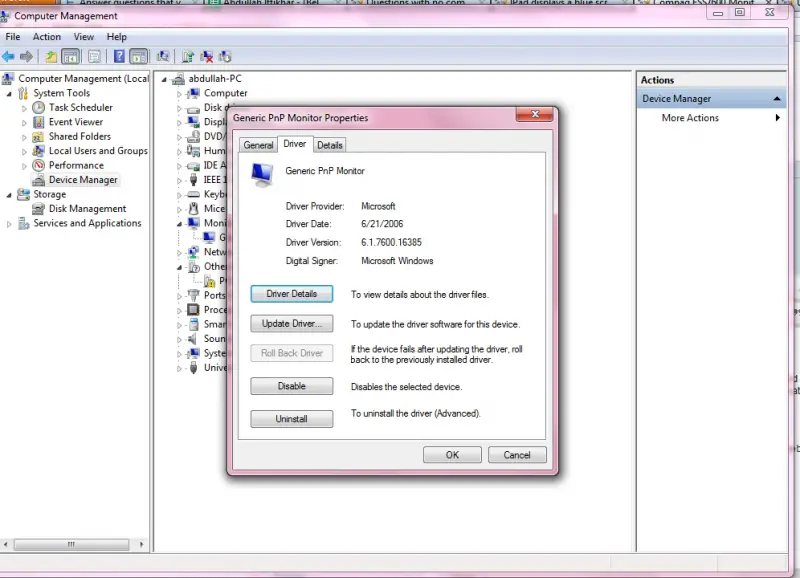Select the Driver tab
The height and width of the screenshot is (578, 800).
295,144
